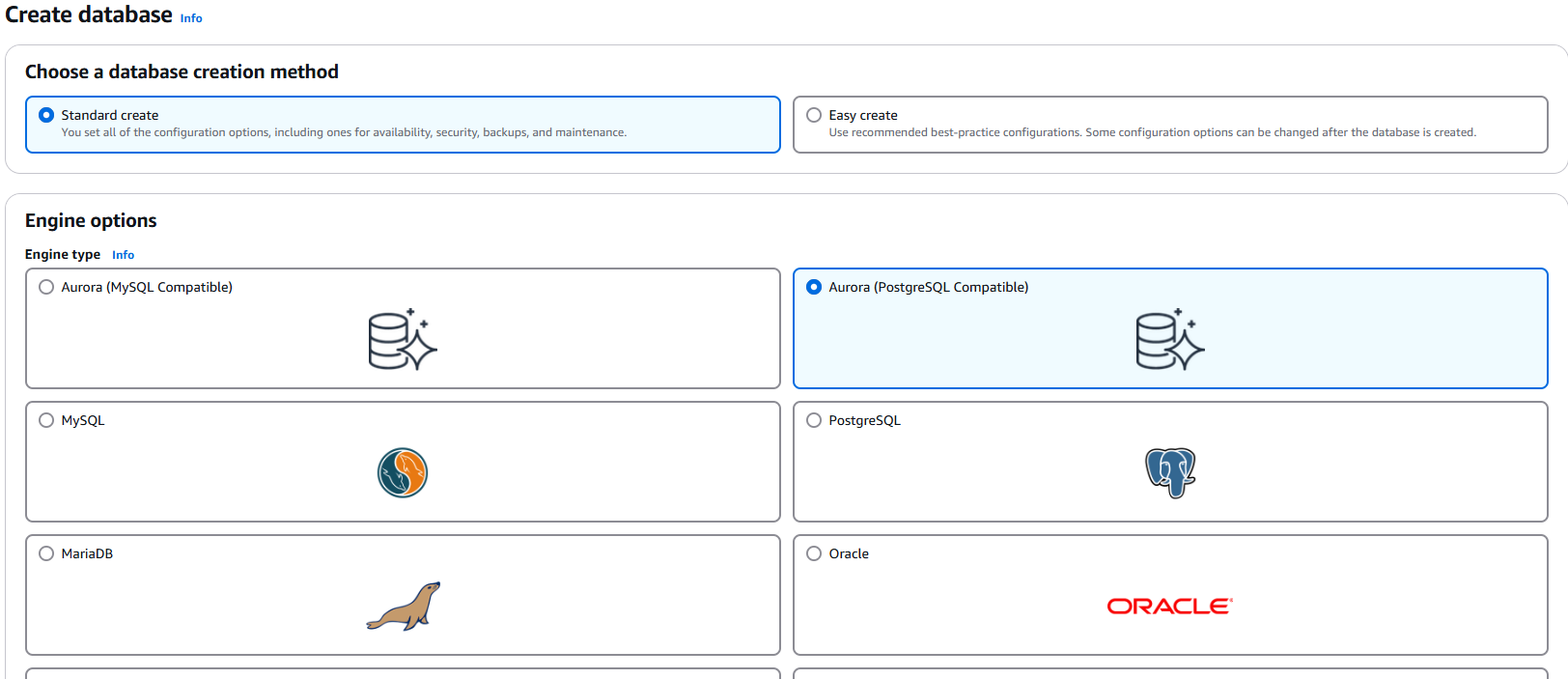Click the MariaDB sea lion logo

point(404,606)
